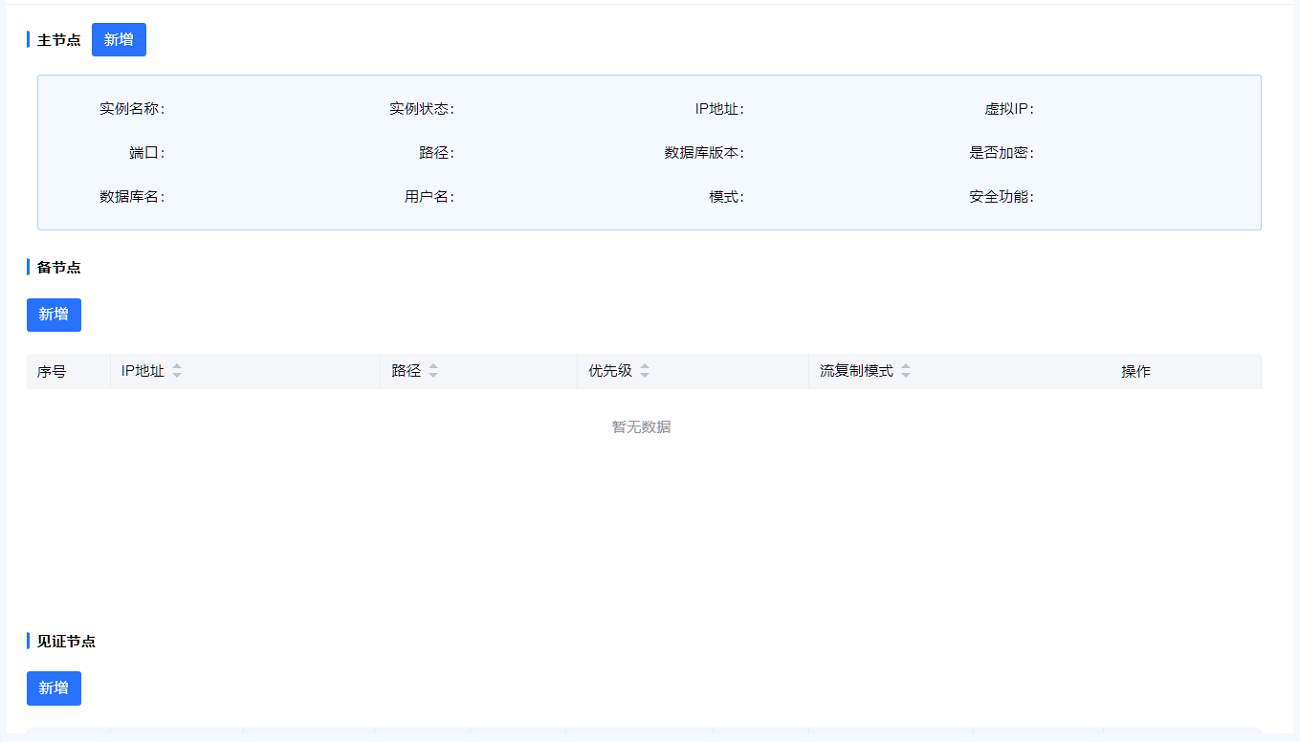Click the 虚拟IP field label
The height and width of the screenshot is (742, 1300).
pos(1009,109)
